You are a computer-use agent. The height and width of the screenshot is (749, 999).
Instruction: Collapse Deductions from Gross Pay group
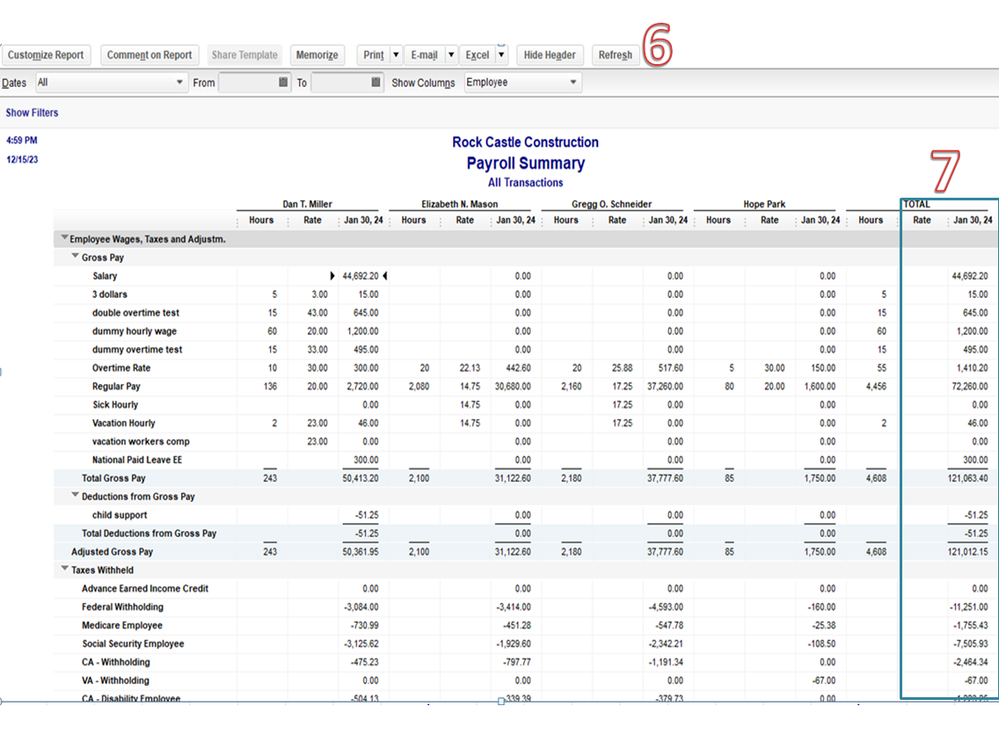pos(75,496)
